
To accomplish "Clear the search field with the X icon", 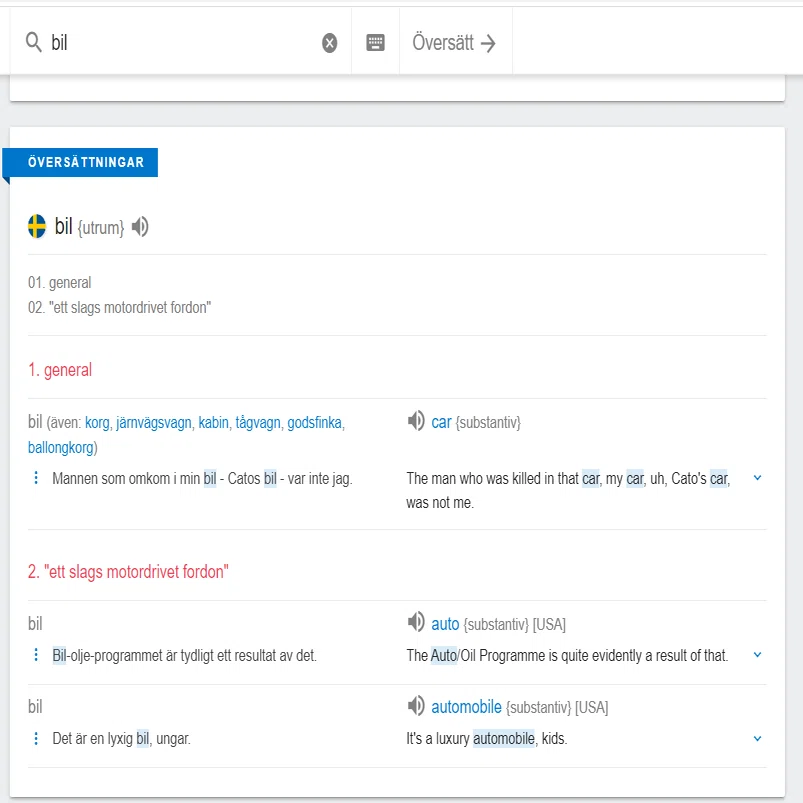I will (x=329, y=43).
